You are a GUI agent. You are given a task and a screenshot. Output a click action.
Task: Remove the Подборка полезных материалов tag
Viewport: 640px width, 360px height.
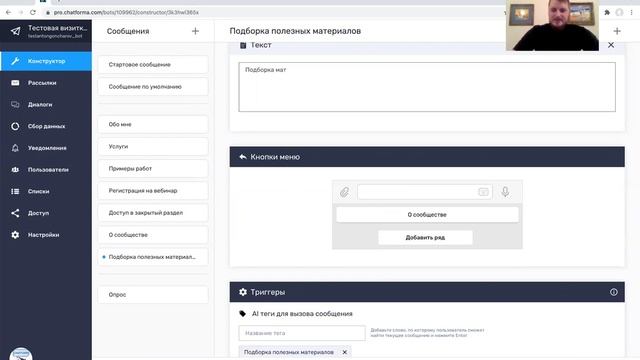(x=344, y=352)
